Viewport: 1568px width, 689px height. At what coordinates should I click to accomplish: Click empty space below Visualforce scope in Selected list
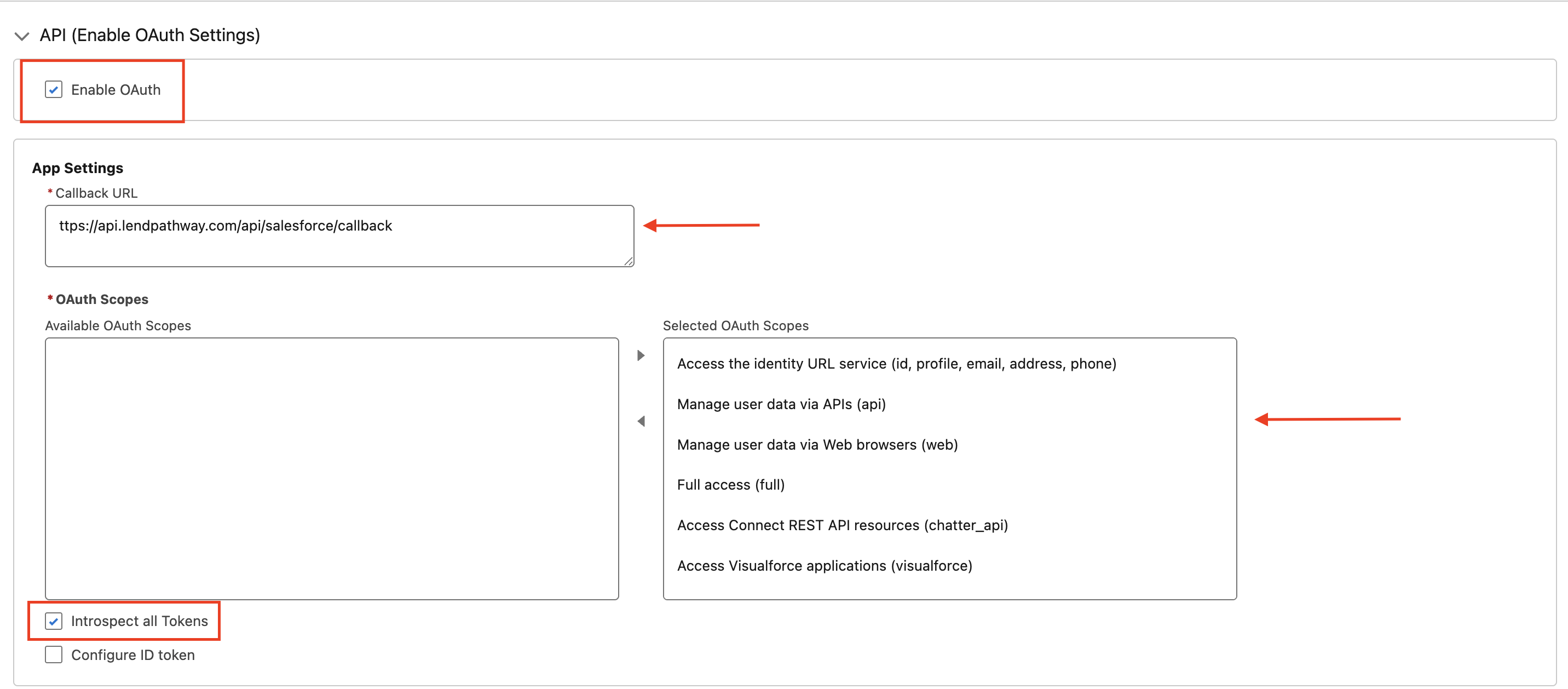(949, 586)
